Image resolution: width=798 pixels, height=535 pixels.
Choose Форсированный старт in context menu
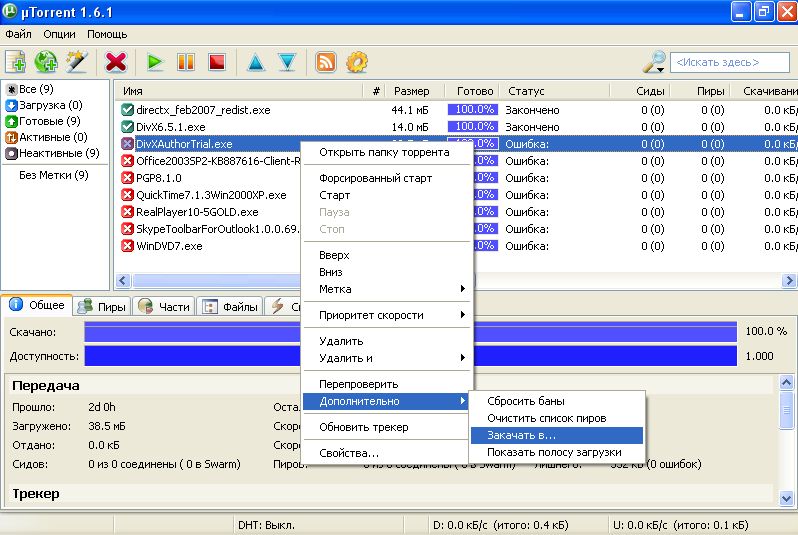point(387,178)
